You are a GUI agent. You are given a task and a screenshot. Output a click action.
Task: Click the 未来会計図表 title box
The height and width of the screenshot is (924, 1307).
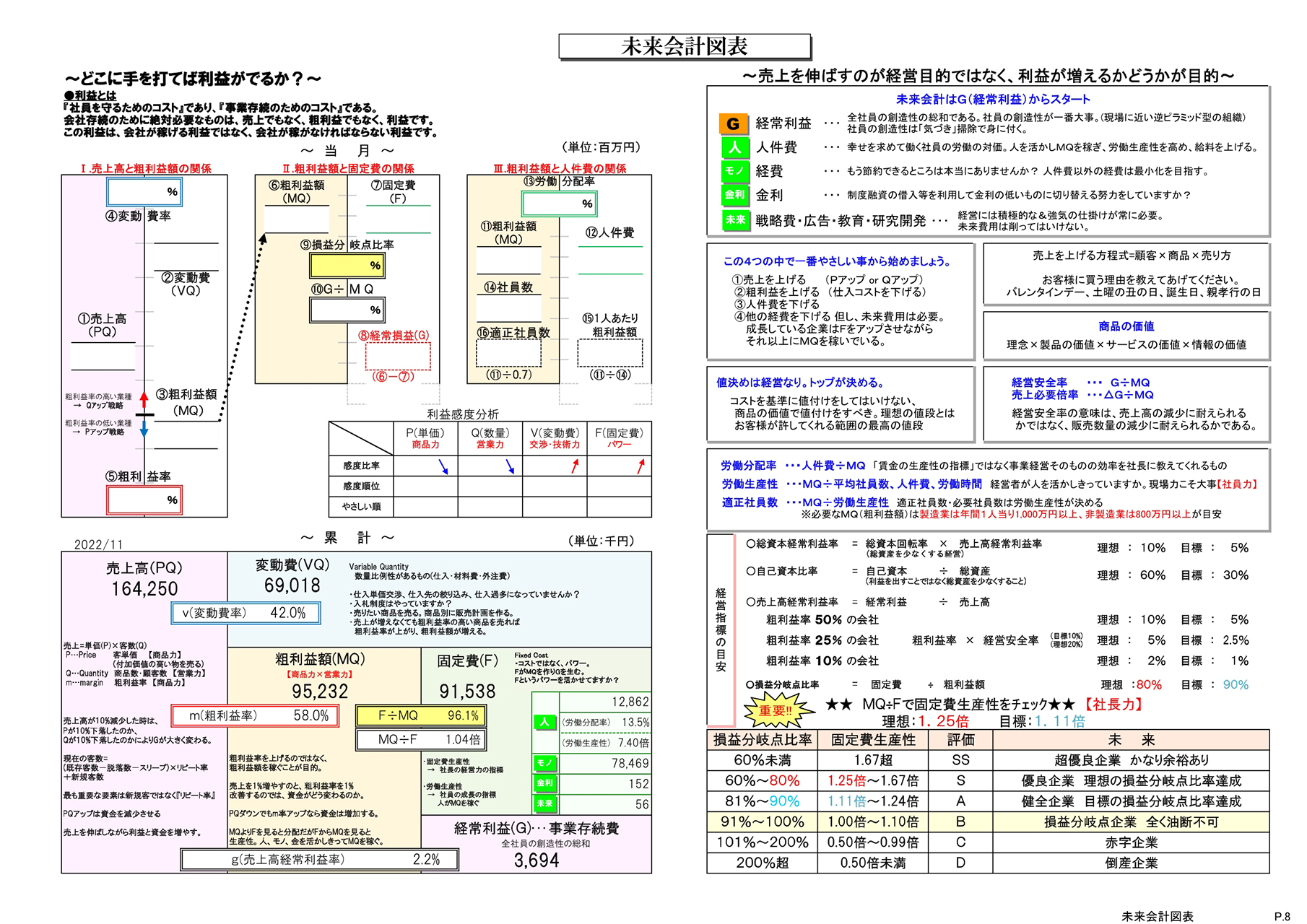point(685,47)
